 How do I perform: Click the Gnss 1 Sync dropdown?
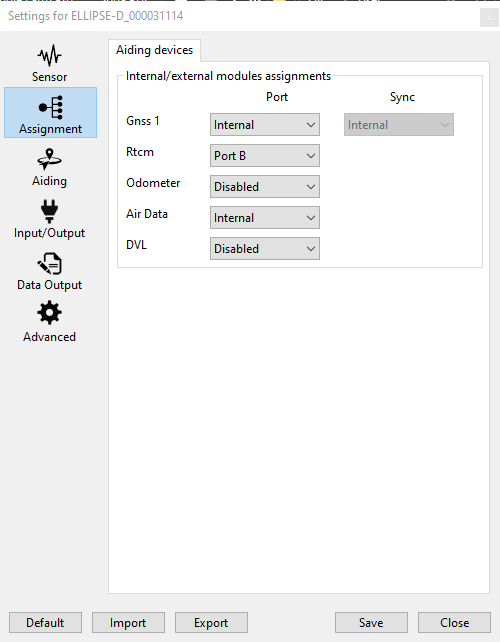(398, 124)
